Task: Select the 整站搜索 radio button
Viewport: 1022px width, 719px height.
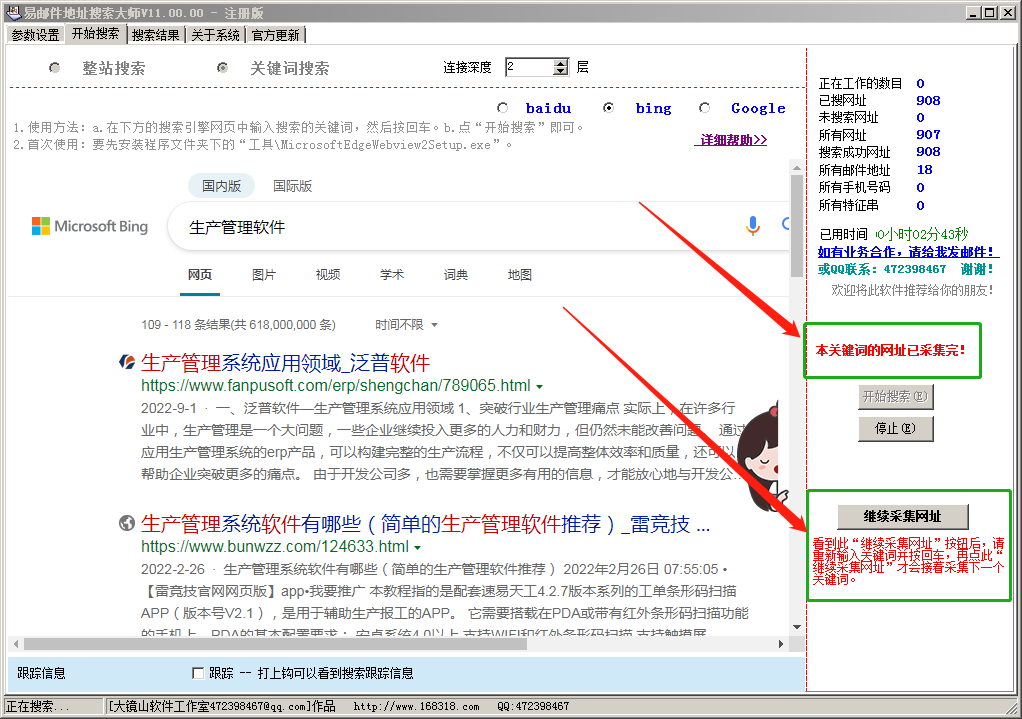Action: point(55,68)
